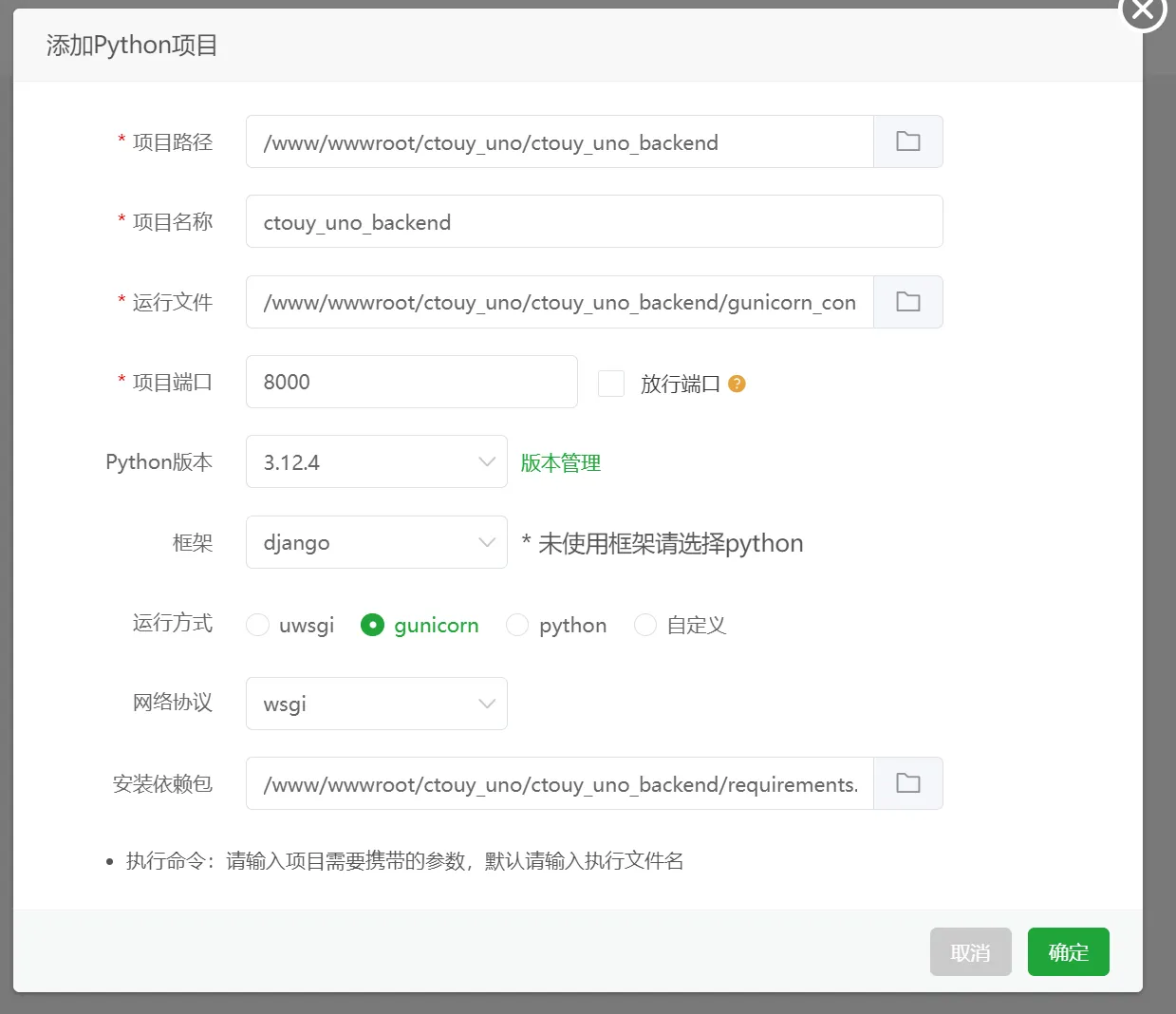Click the 网络协议 label

[172, 703]
